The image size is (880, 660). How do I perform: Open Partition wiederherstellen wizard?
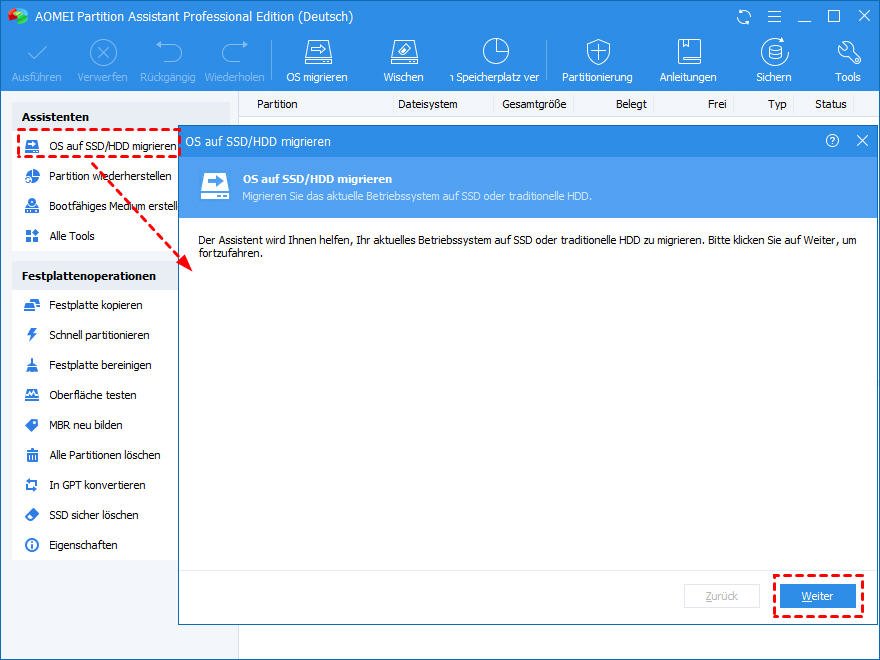coord(99,176)
